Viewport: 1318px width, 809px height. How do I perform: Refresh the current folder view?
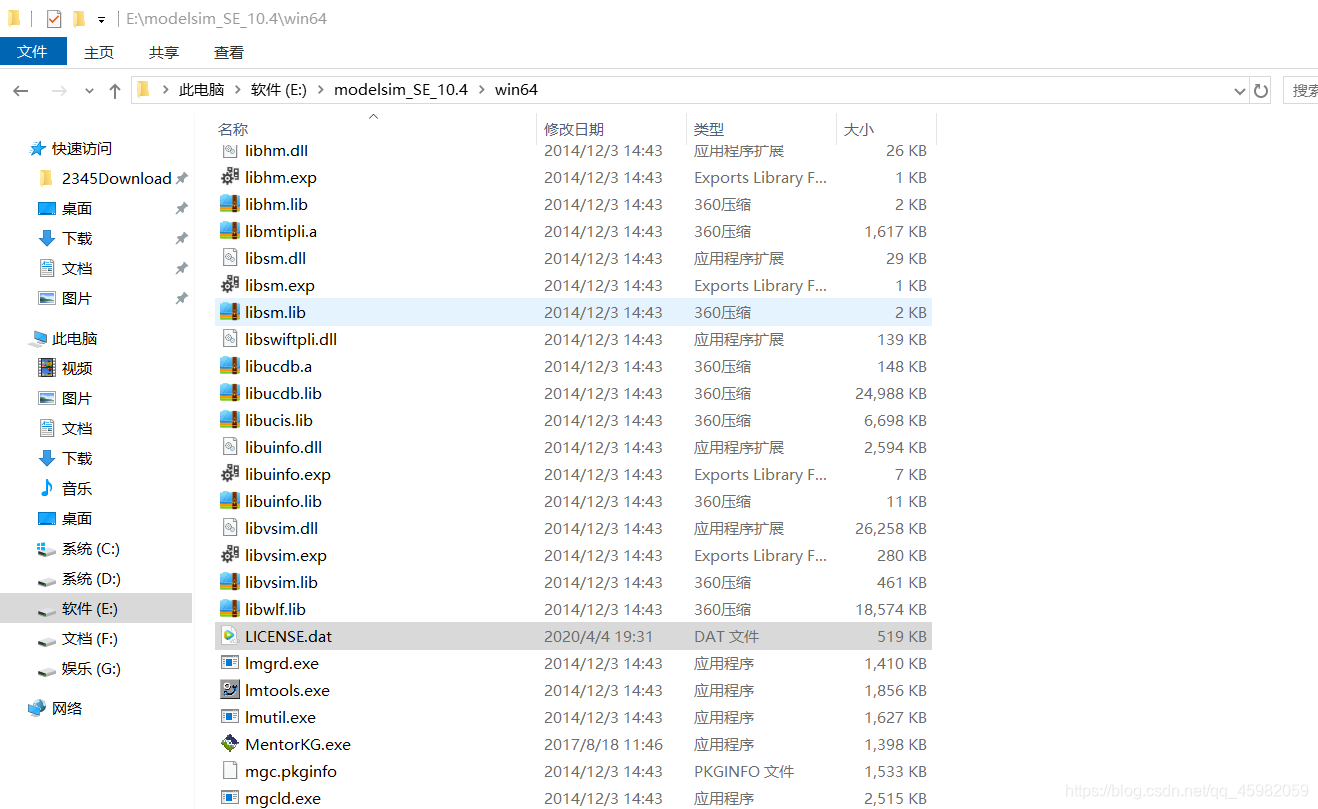point(1261,91)
